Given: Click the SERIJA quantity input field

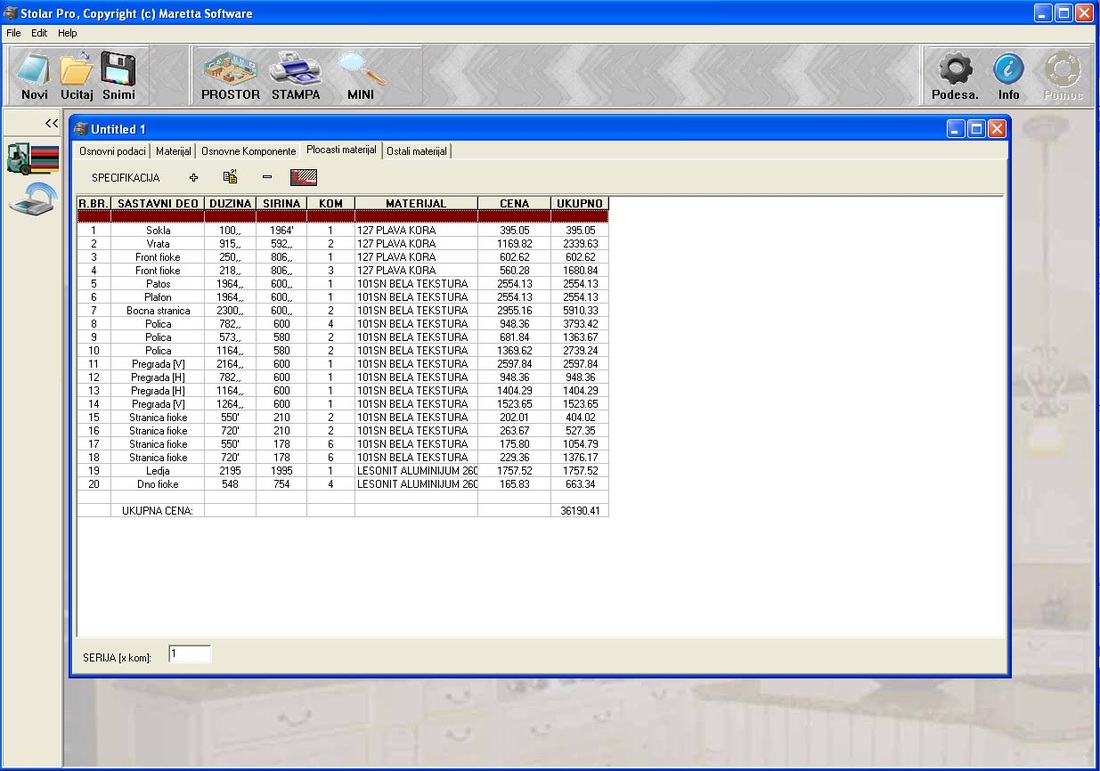Looking at the screenshot, I should 189,655.
